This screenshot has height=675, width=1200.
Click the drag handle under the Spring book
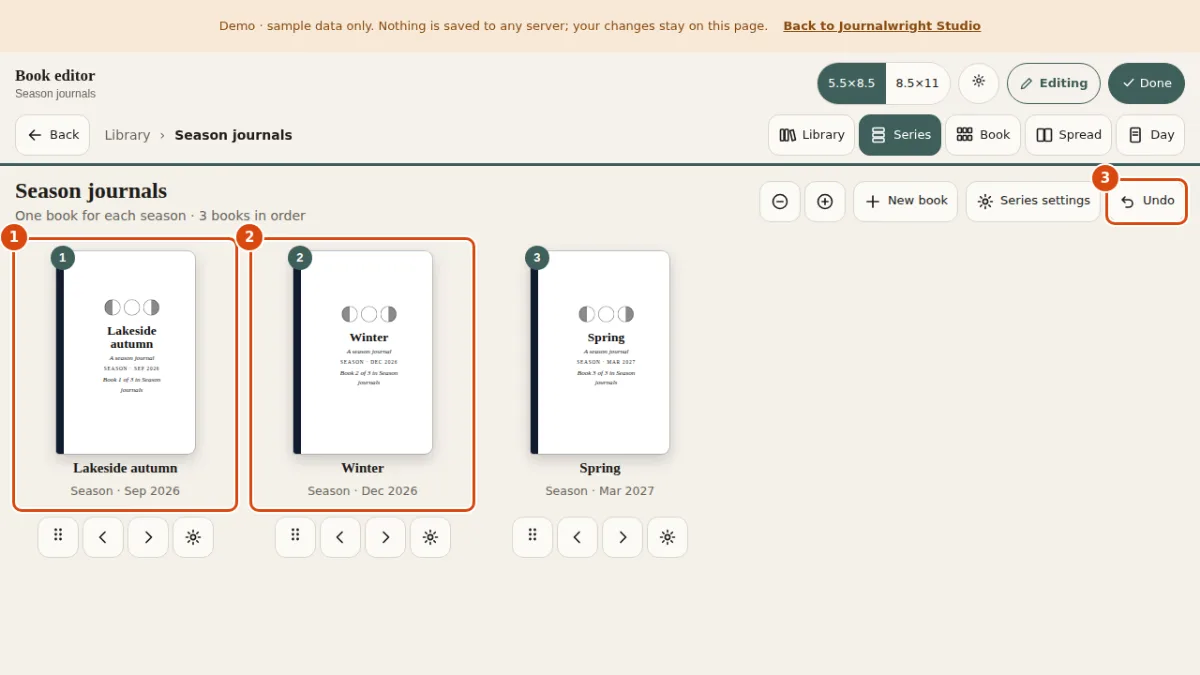click(532, 537)
